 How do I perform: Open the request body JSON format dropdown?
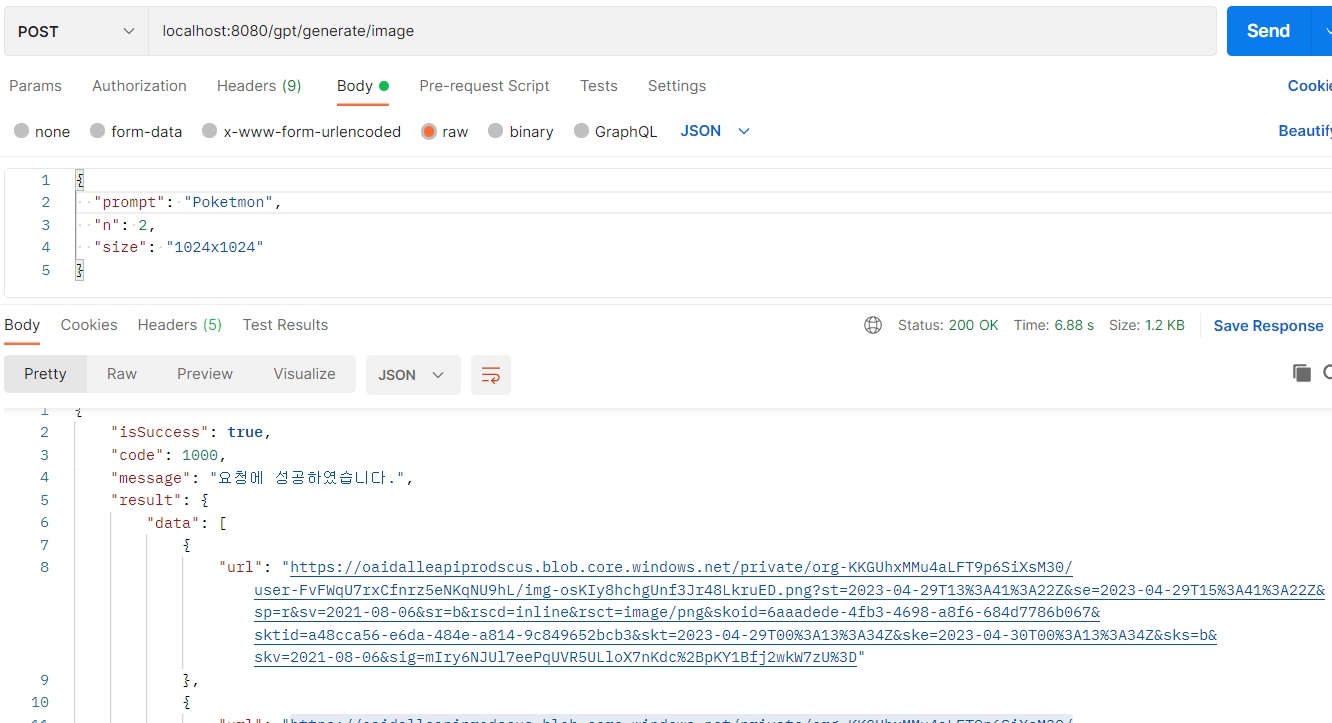pyautogui.click(x=715, y=131)
